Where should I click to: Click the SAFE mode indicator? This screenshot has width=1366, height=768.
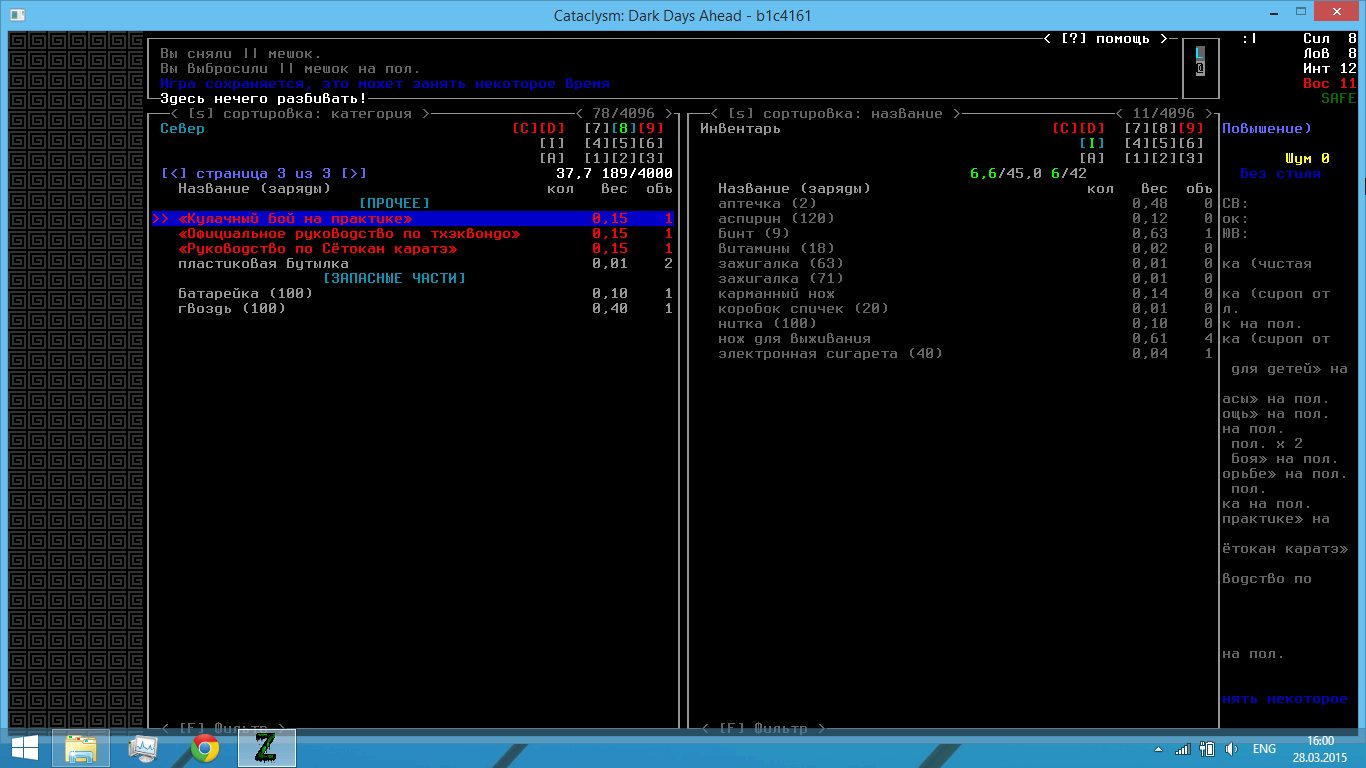point(1339,99)
